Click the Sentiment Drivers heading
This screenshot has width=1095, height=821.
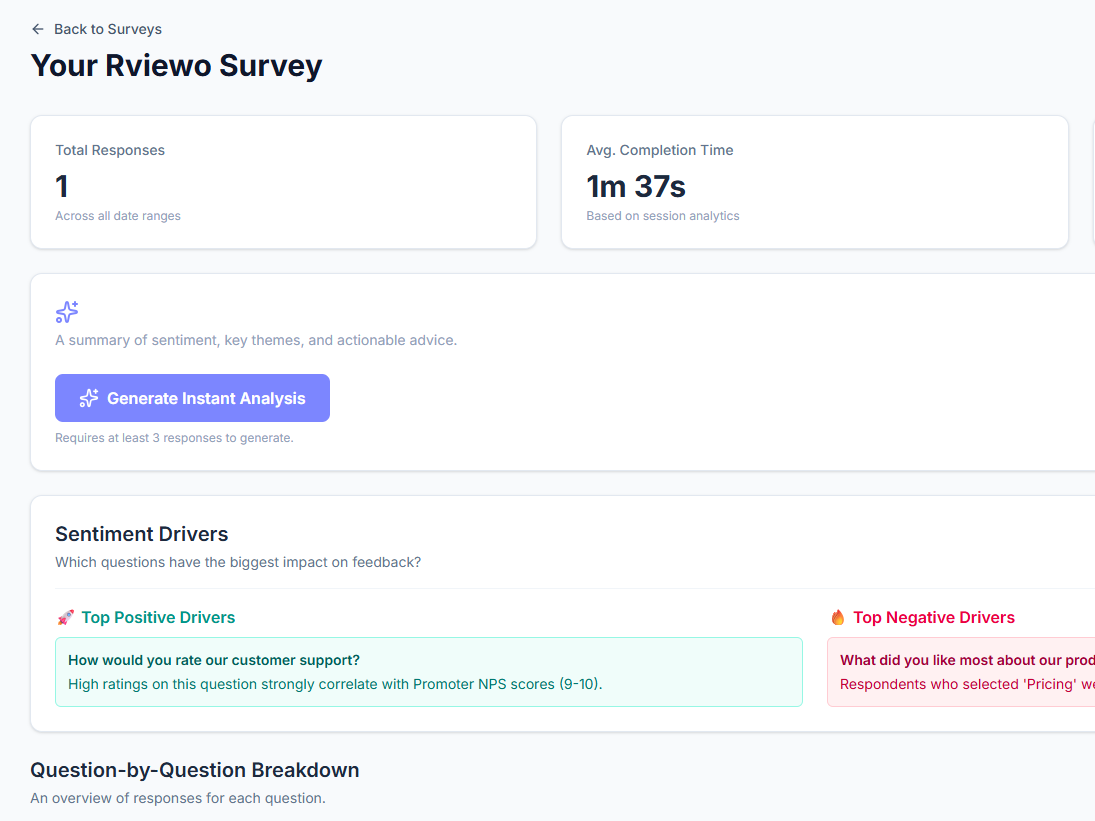tap(141, 534)
